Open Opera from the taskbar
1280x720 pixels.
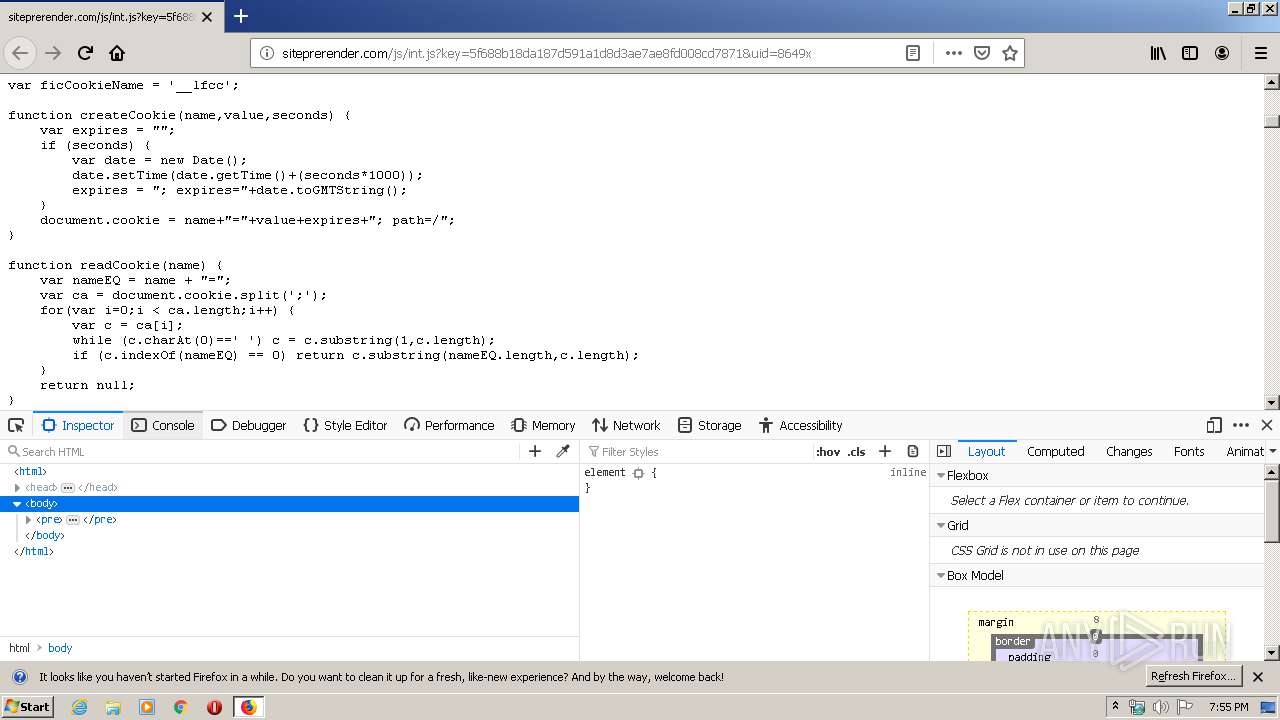[x=214, y=707]
